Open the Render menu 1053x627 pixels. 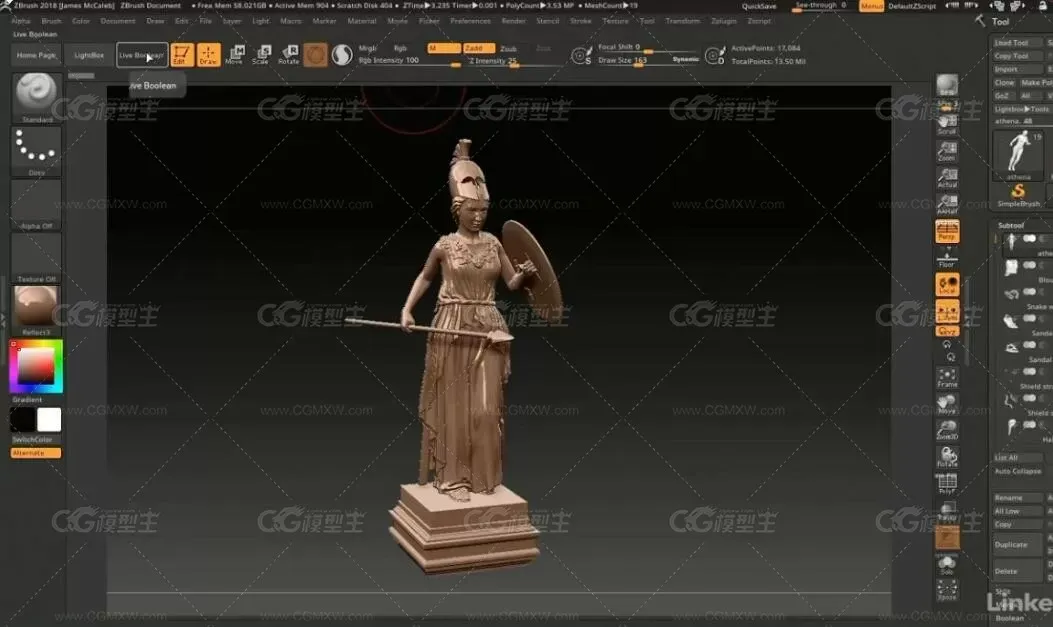514,21
